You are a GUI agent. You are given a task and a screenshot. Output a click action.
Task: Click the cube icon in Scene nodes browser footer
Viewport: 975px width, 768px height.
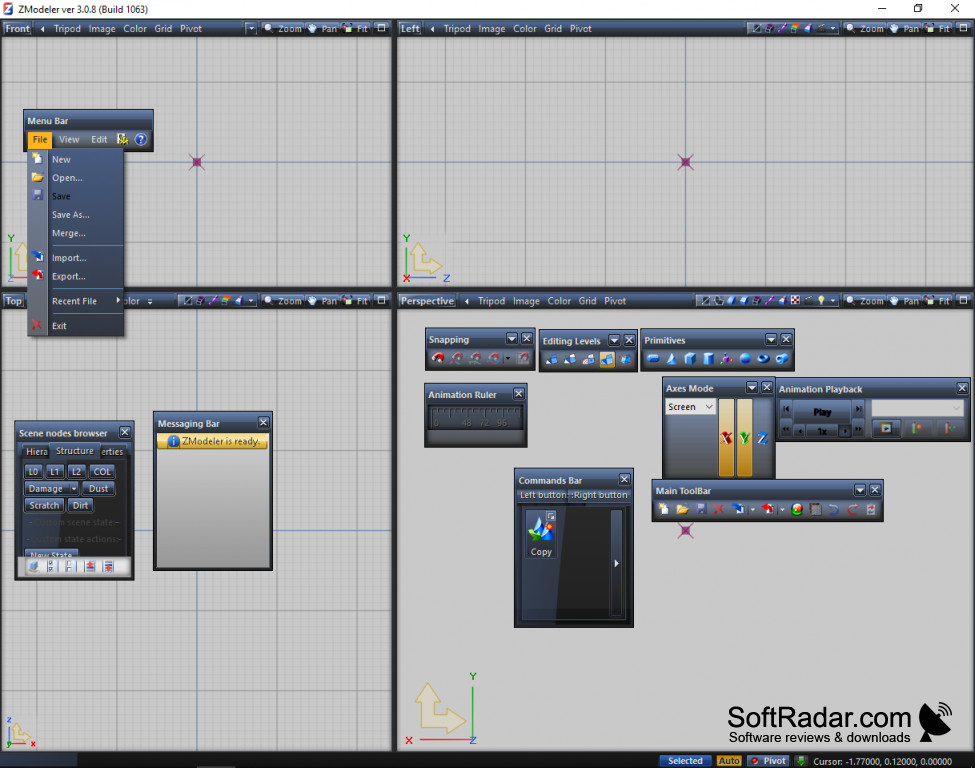(x=34, y=566)
